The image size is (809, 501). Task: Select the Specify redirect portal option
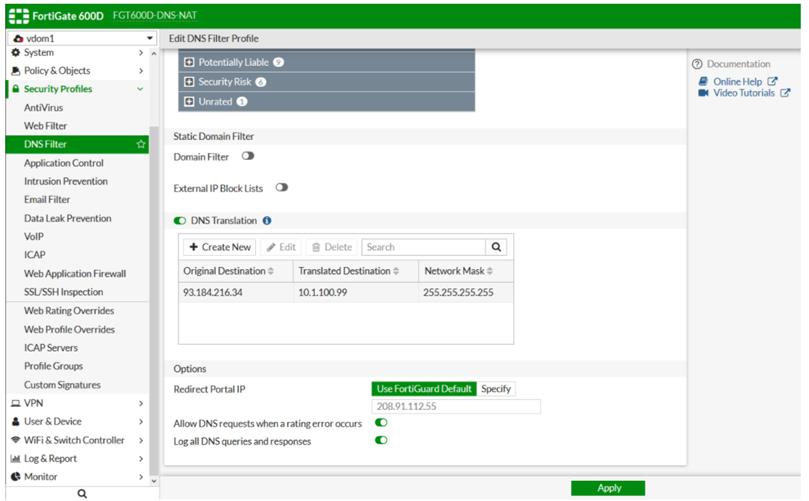pyautogui.click(x=496, y=389)
